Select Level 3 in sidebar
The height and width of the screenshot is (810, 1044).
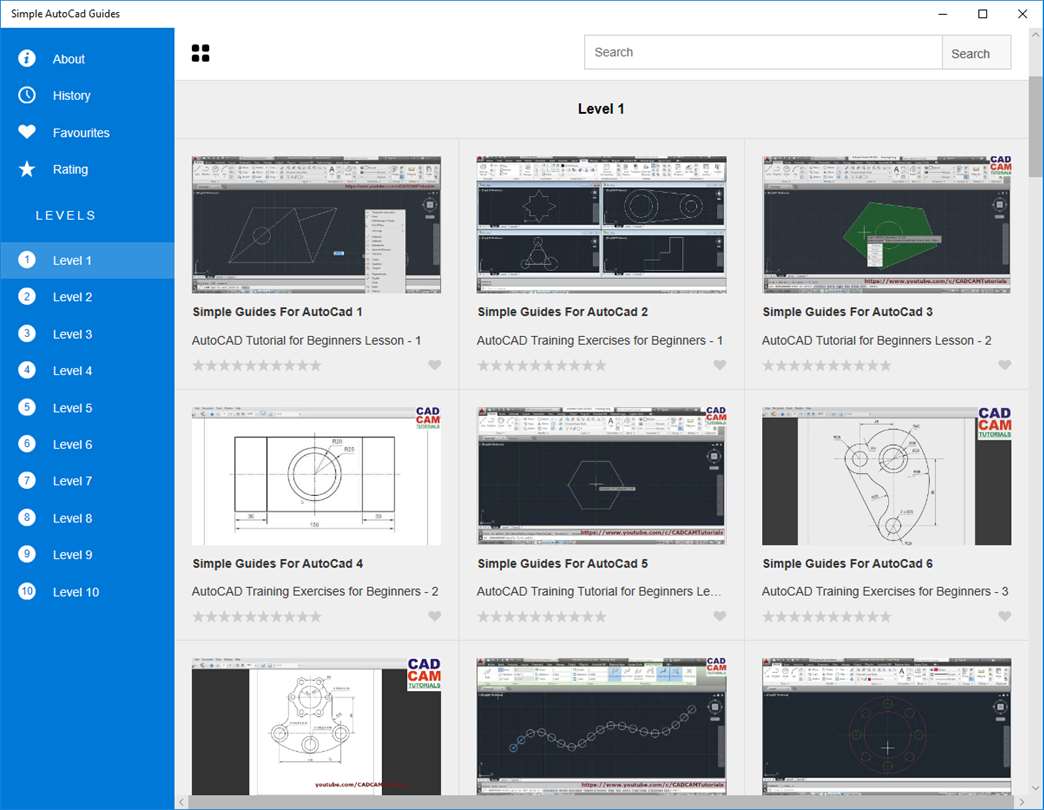(x=87, y=334)
